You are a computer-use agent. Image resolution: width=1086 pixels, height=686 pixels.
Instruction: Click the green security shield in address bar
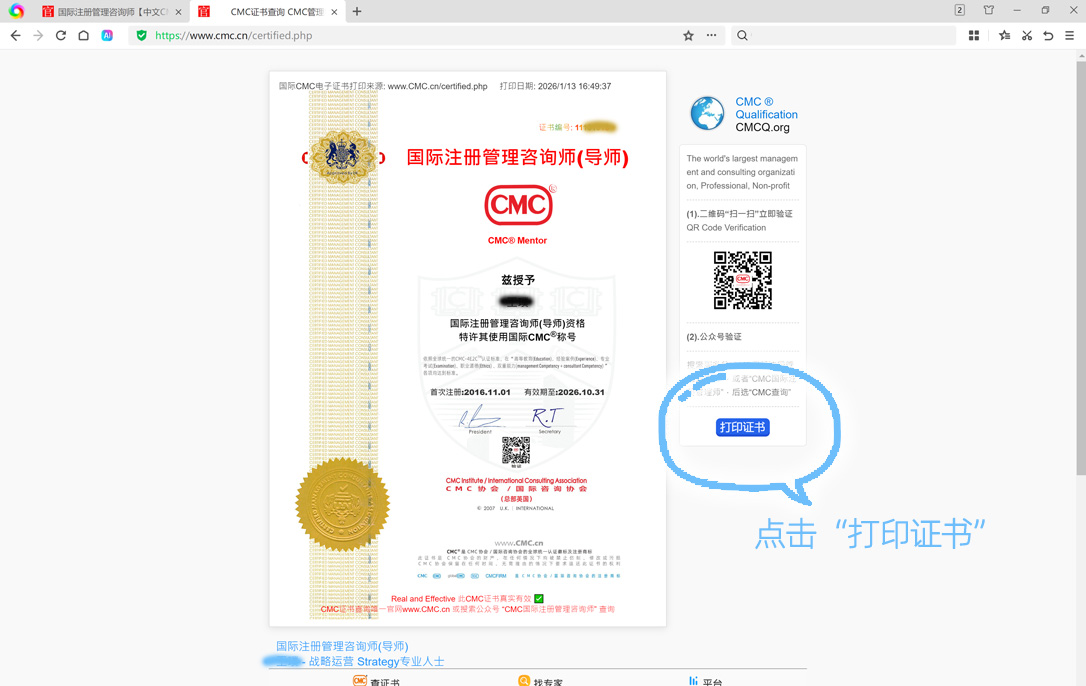pos(140,35)
